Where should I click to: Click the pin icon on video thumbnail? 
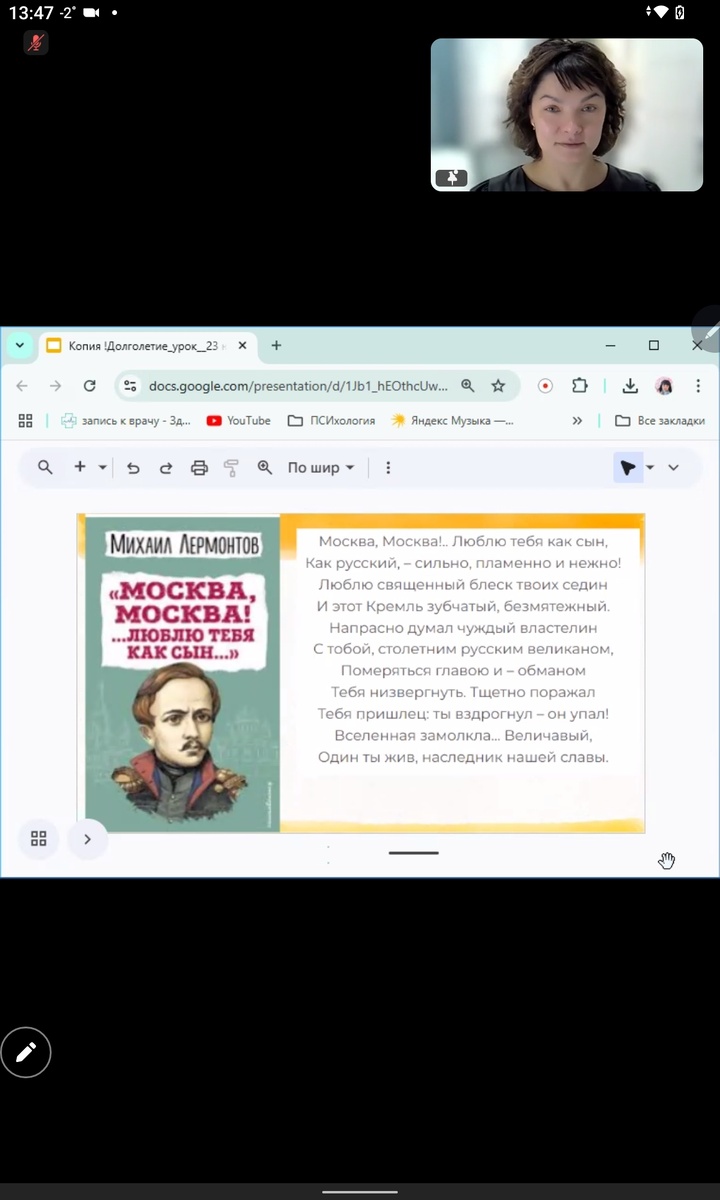[x=451, y=178]
